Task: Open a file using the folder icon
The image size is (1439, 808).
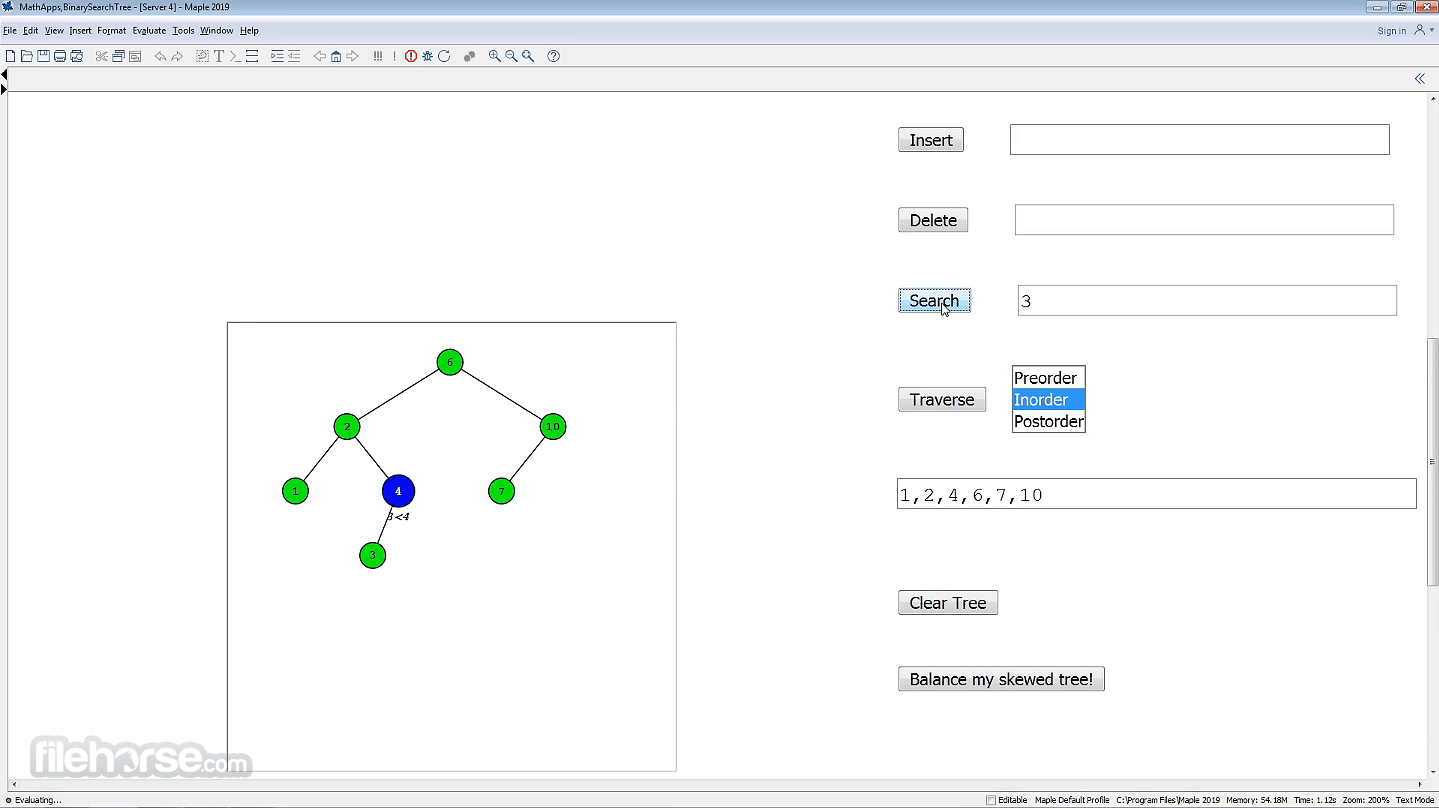Action: [27, 56]
